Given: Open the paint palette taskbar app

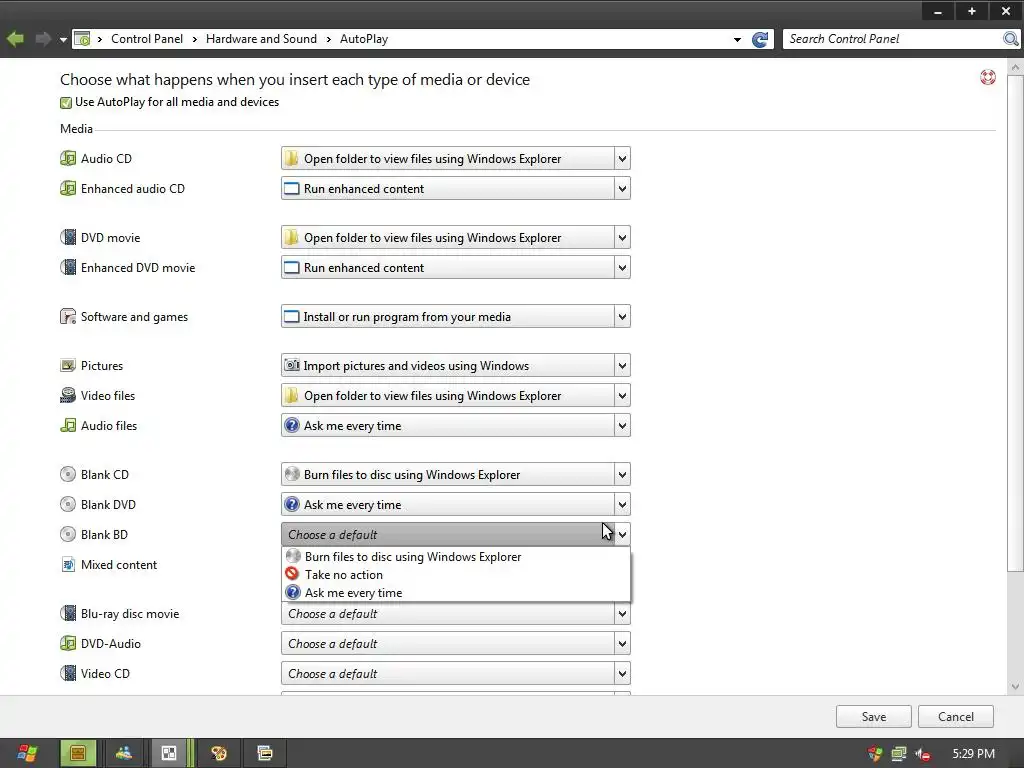Looking at the screenshot, I should [219, 754].
